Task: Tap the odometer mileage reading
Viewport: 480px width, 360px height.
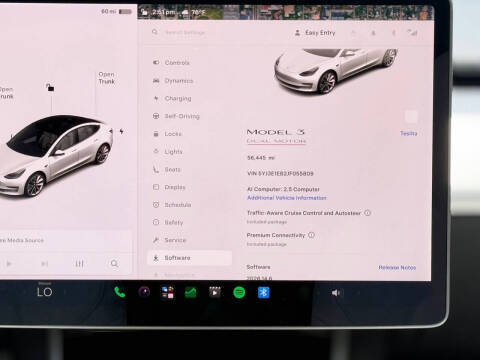Action: [x=261, y=158]
